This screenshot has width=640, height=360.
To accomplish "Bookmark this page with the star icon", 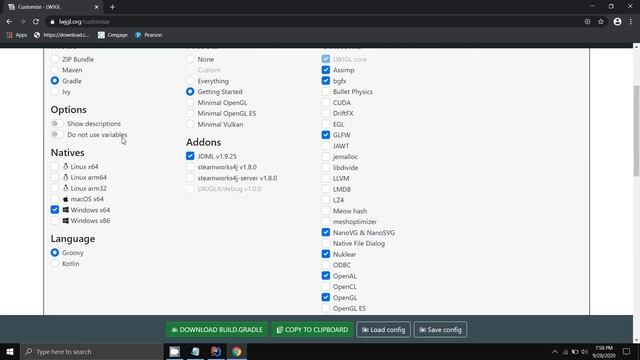I will click(x=601, y=22).
